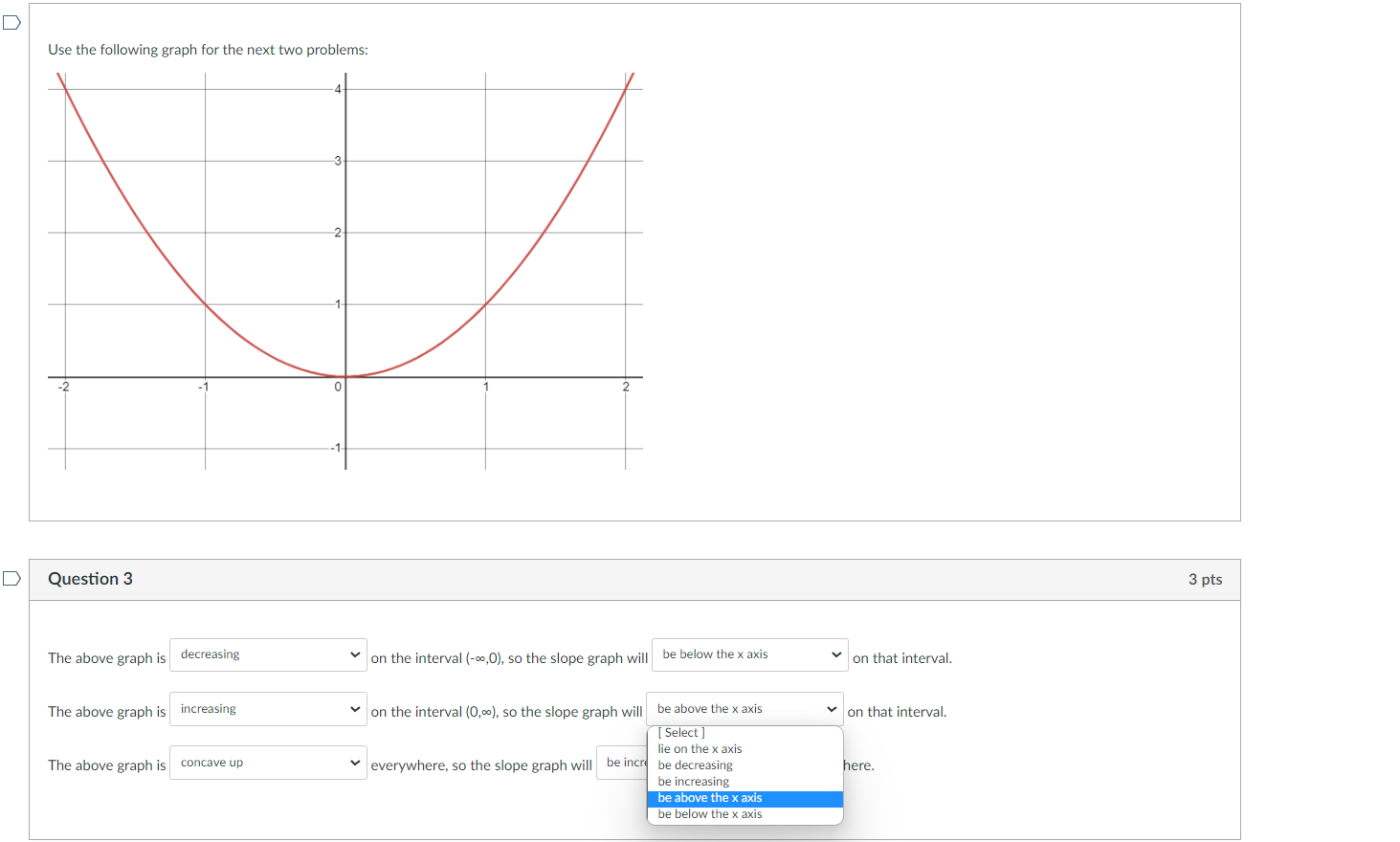Click the 'Question 3' heading
The image size is (1400, 842).
tap(90, 579)
